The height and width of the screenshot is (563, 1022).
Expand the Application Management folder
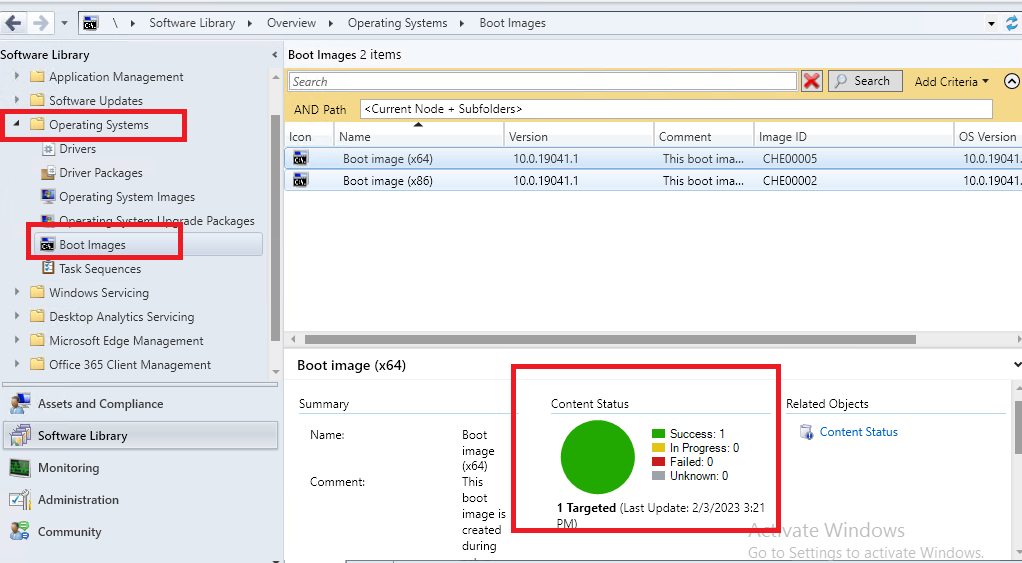click(18, 76)
